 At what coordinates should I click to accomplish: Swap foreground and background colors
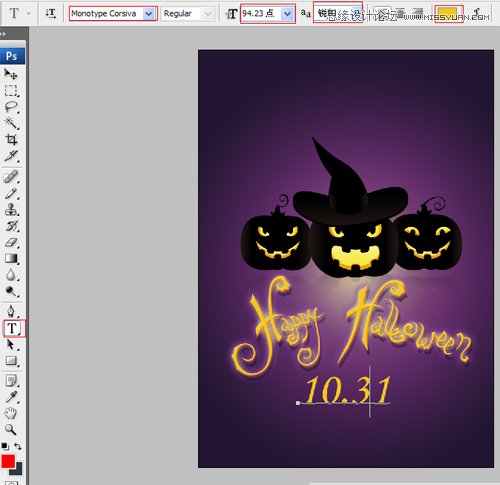(x=18, y=446)
